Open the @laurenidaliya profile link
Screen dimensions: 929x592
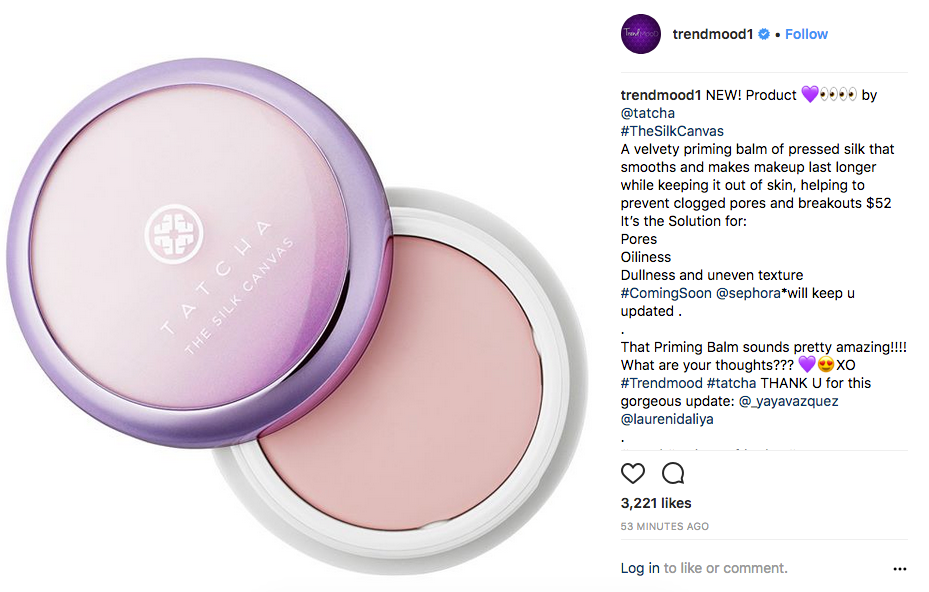[x=667, y=420]
